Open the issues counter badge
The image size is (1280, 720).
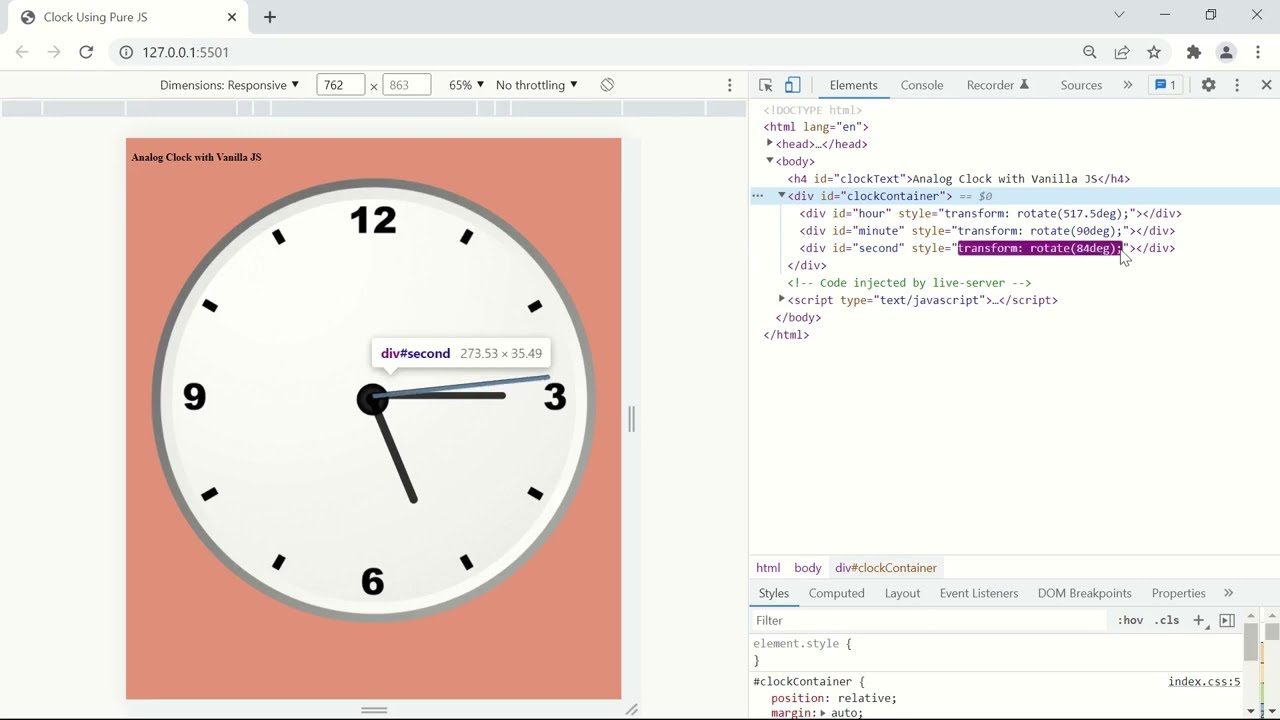(1165, 85)
